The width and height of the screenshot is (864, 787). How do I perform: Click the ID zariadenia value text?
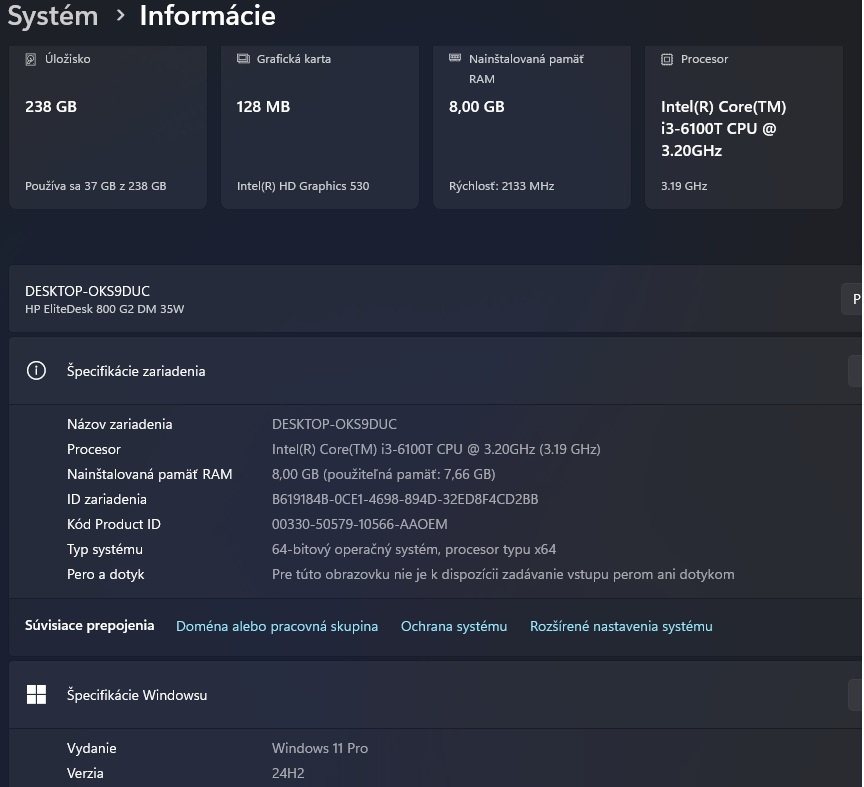(405, 499)
